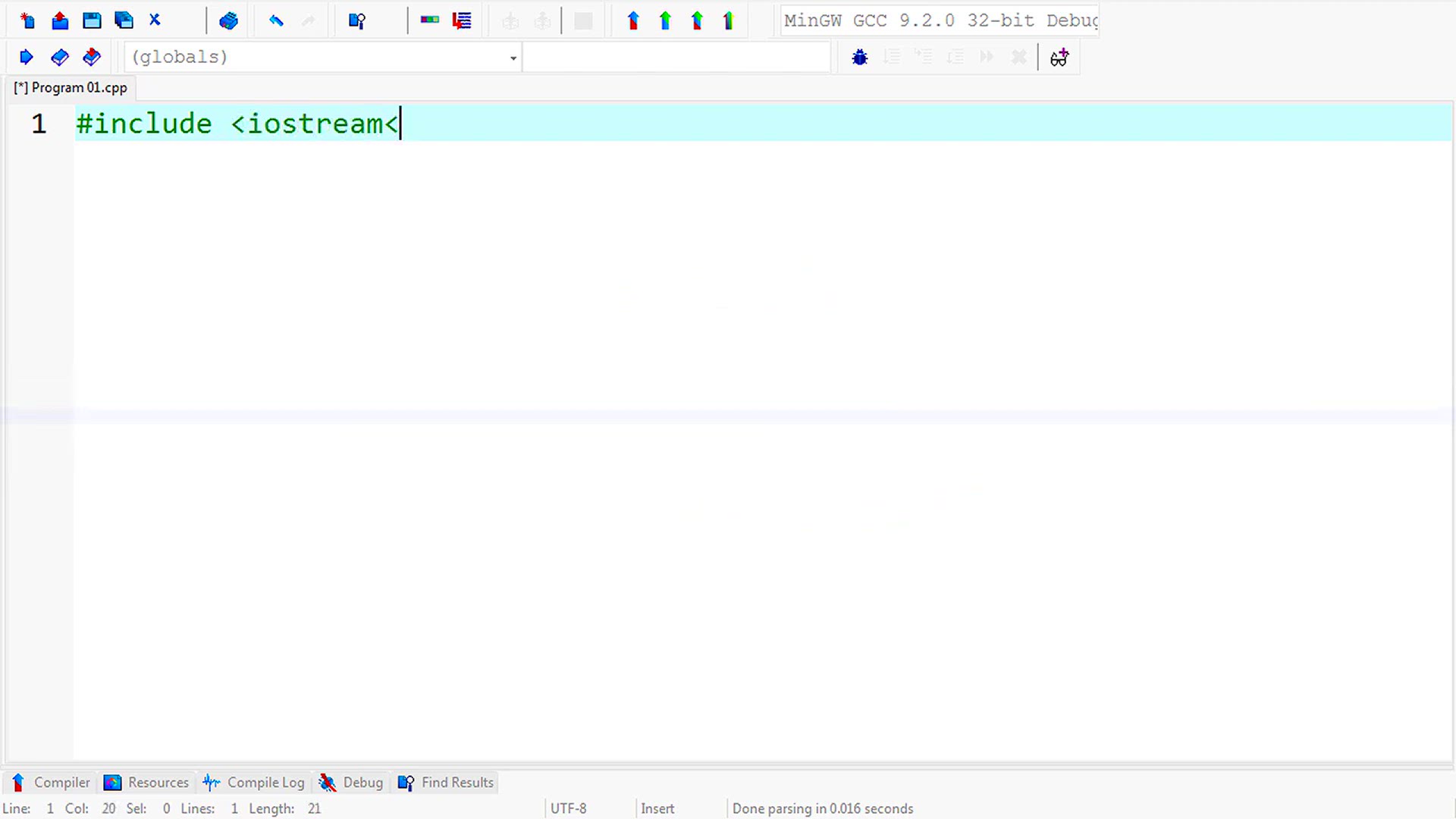Image resolution: width=1456 pixels, height=819 pixels.
Task: Add a watch using the glasses icon
Action: pyautogui.click(x=1059, y=57)
